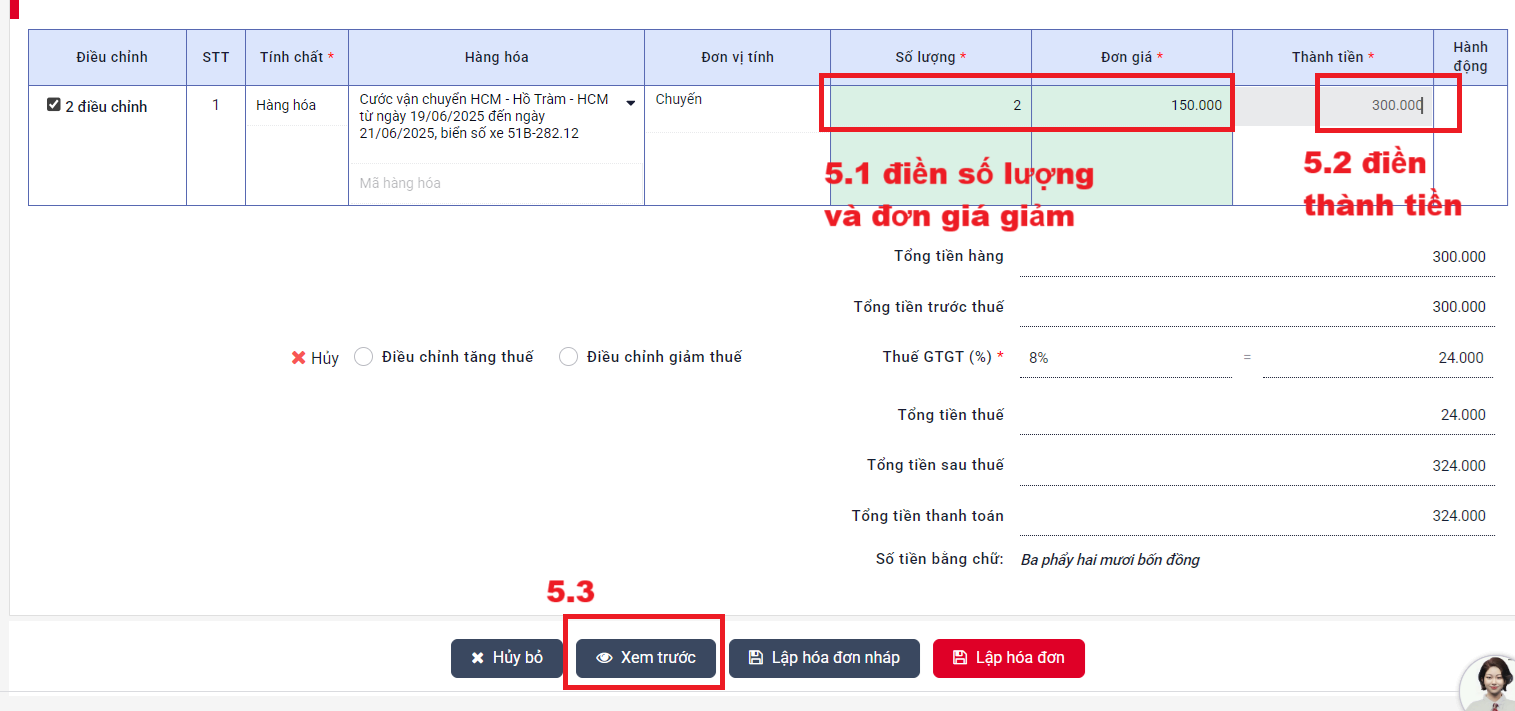1515x711 pixels.
Task: Select 'Điều chỉnh tăng thuế' radio button
Action: pos(364,357)
